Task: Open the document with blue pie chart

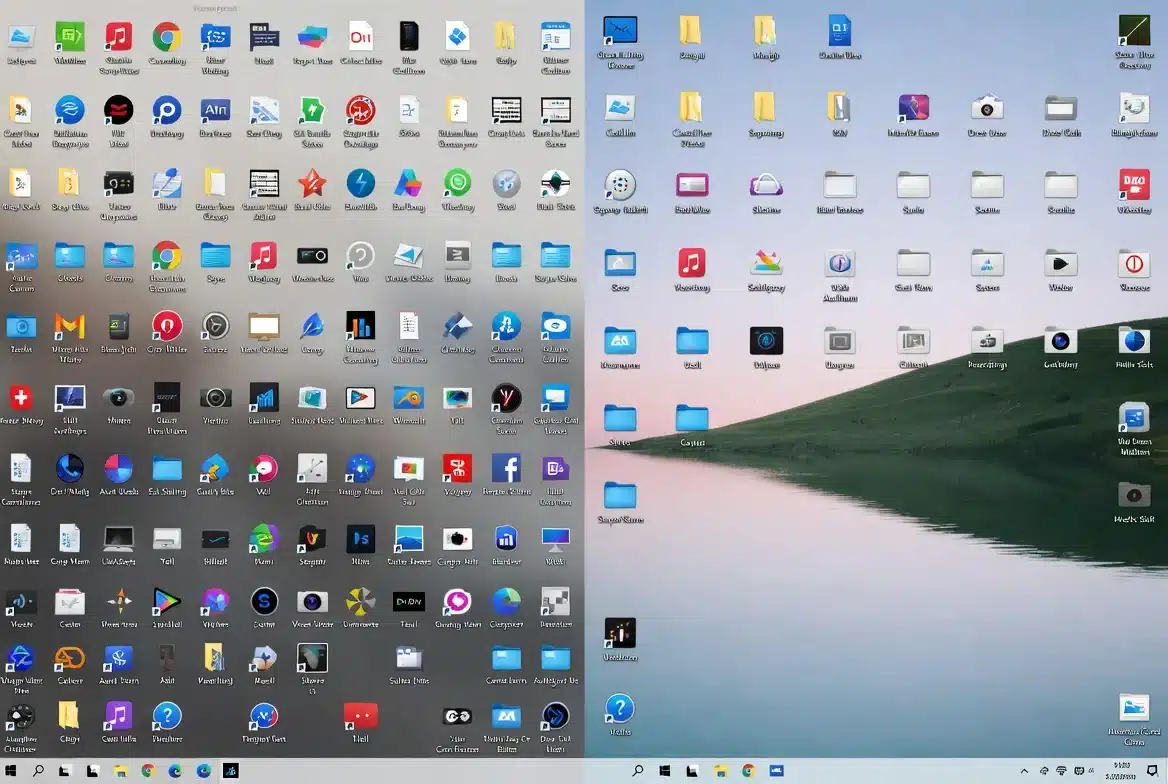Action: tap(1134, 341)
